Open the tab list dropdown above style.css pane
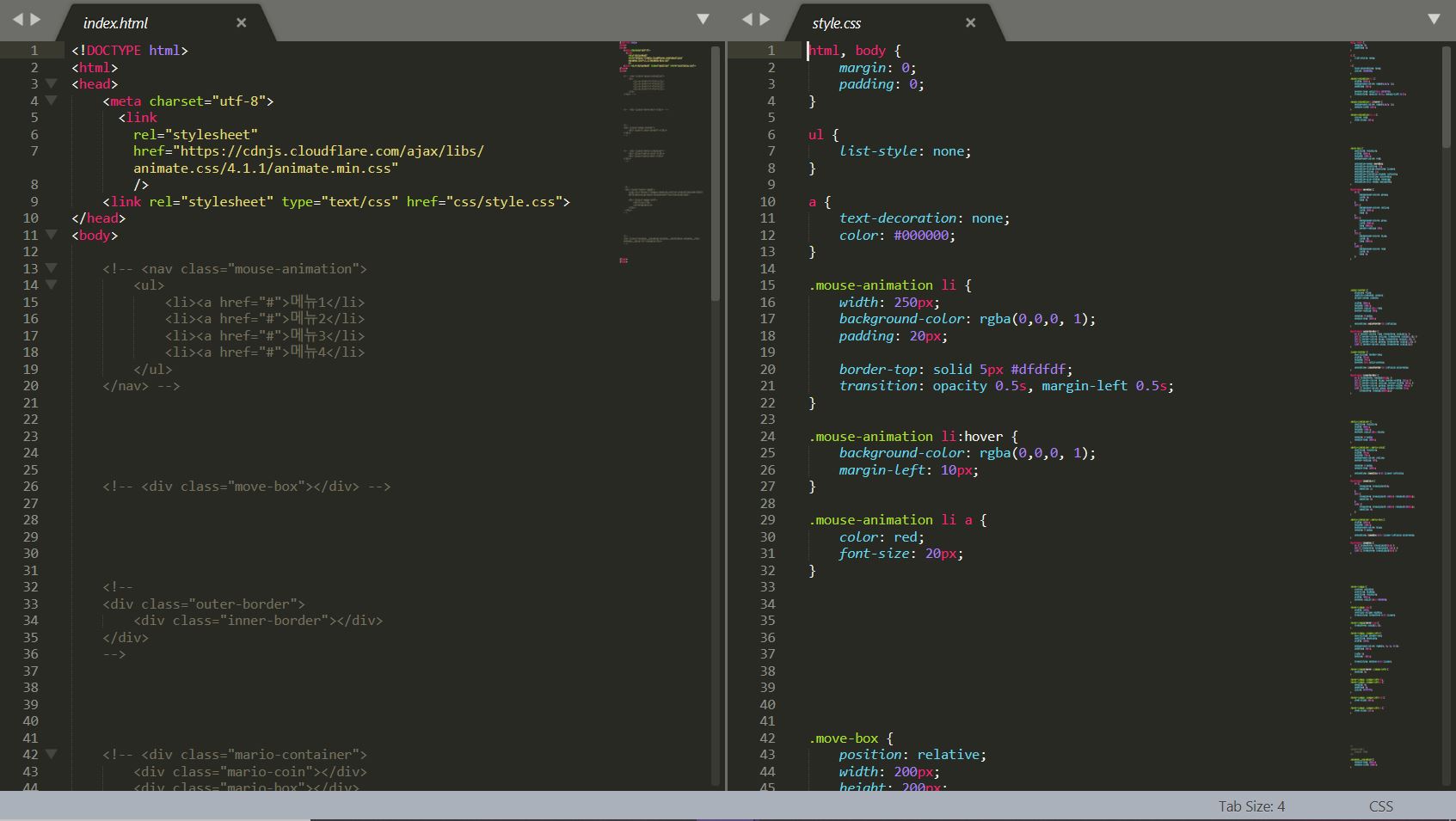The image size is (1456, 821). (x=1434, y=19)
